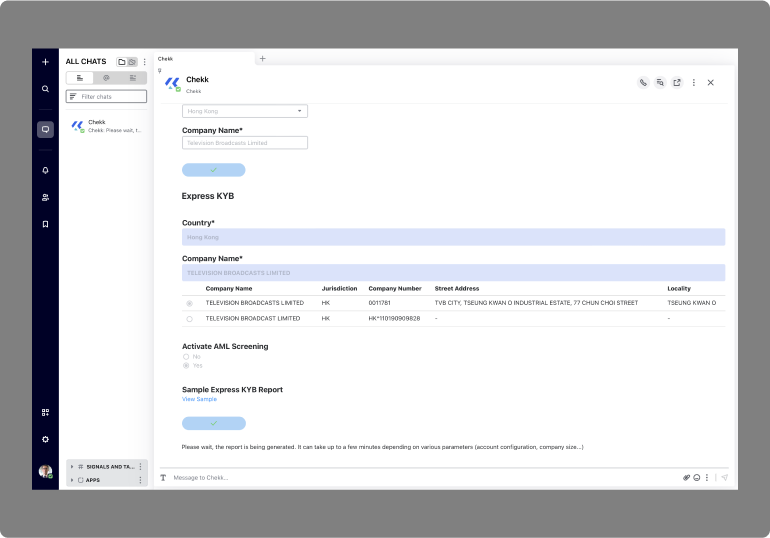This screenshot has height=538, width=770.
Task: Open the emoji picker in message bar
Action: pyautogui.click(x=696, y=478)
